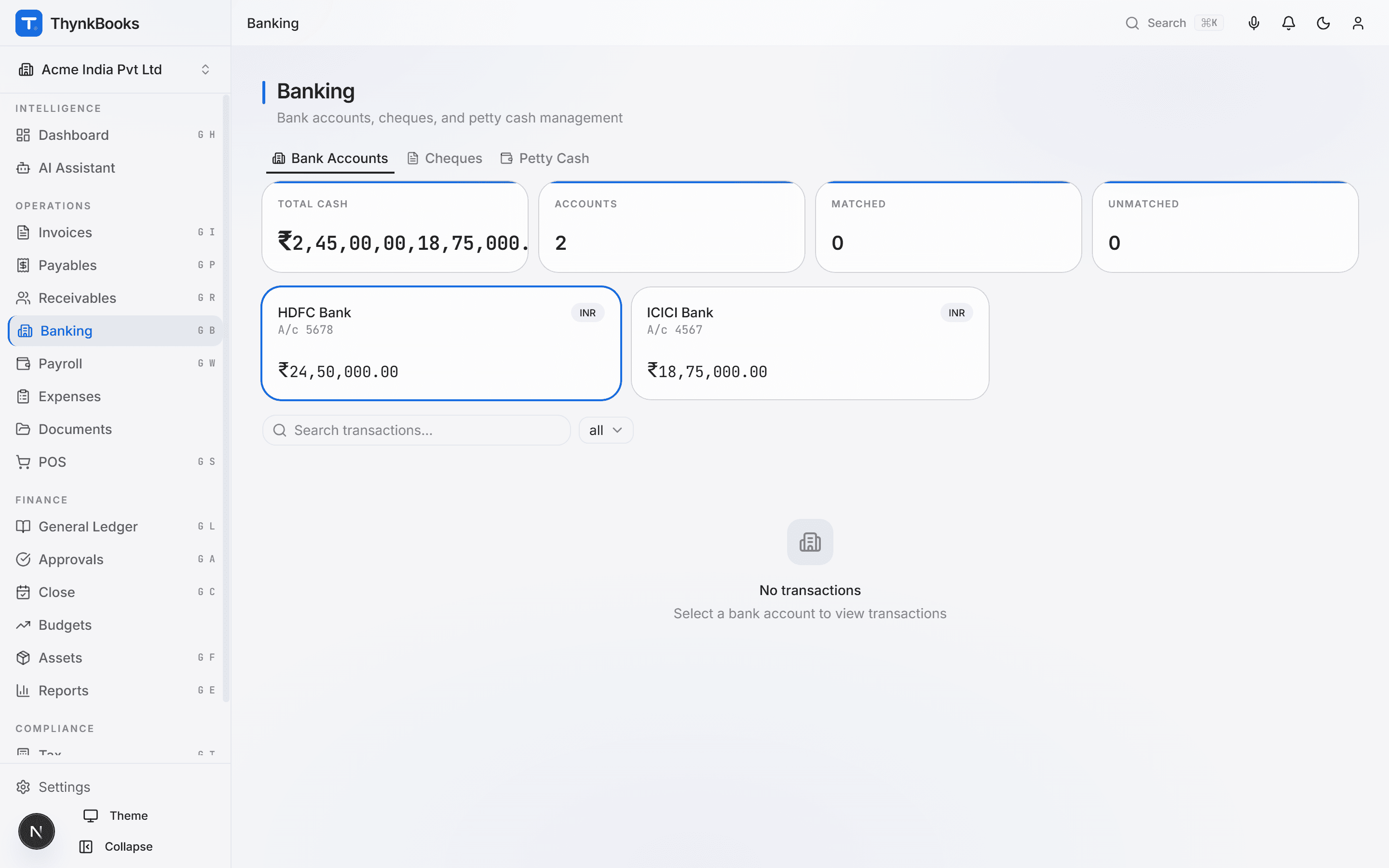This screenshot has height=868, width=1389.
Task: Click the microphone icon in the top bar
Action: (x=1253, y=23)
